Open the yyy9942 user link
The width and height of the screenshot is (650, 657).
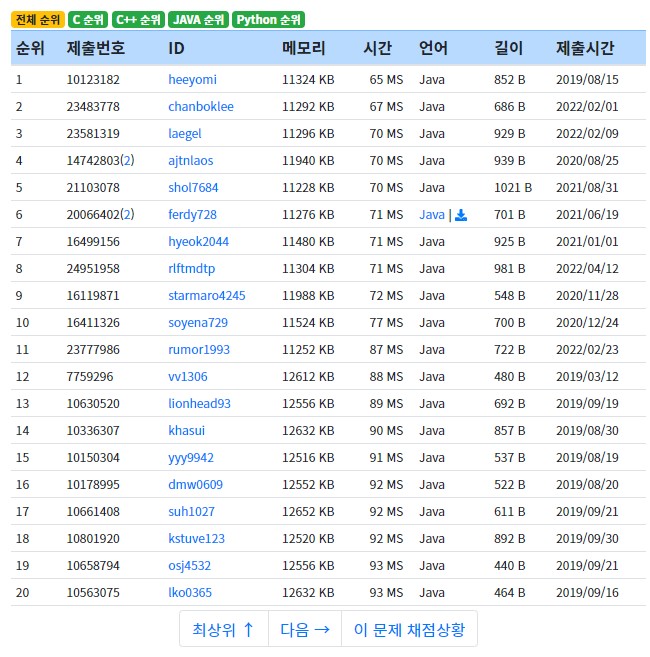pyautogui.click(x=191, y=458)
